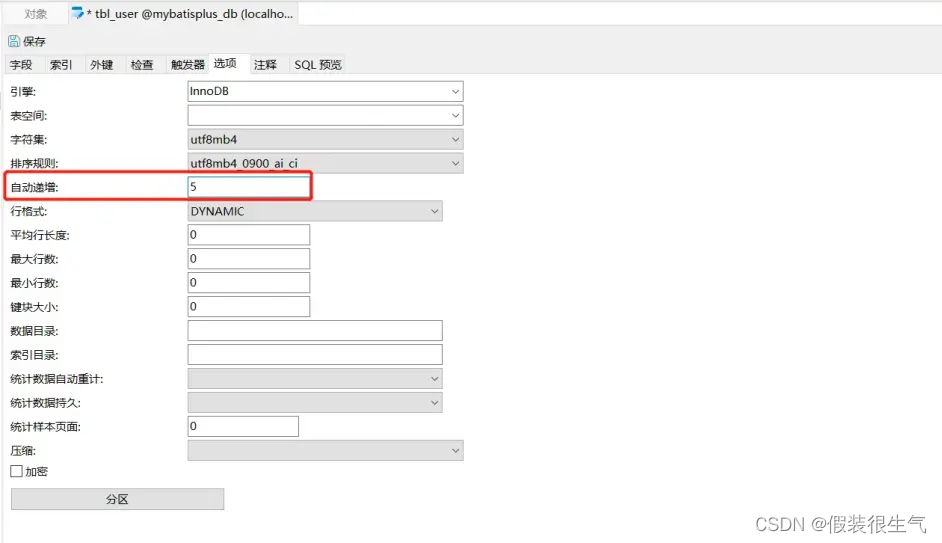Expand the 统计数据持久 dropdown
Image resolution: width=942 pixels, height=543 pixels.
[315, 402]
